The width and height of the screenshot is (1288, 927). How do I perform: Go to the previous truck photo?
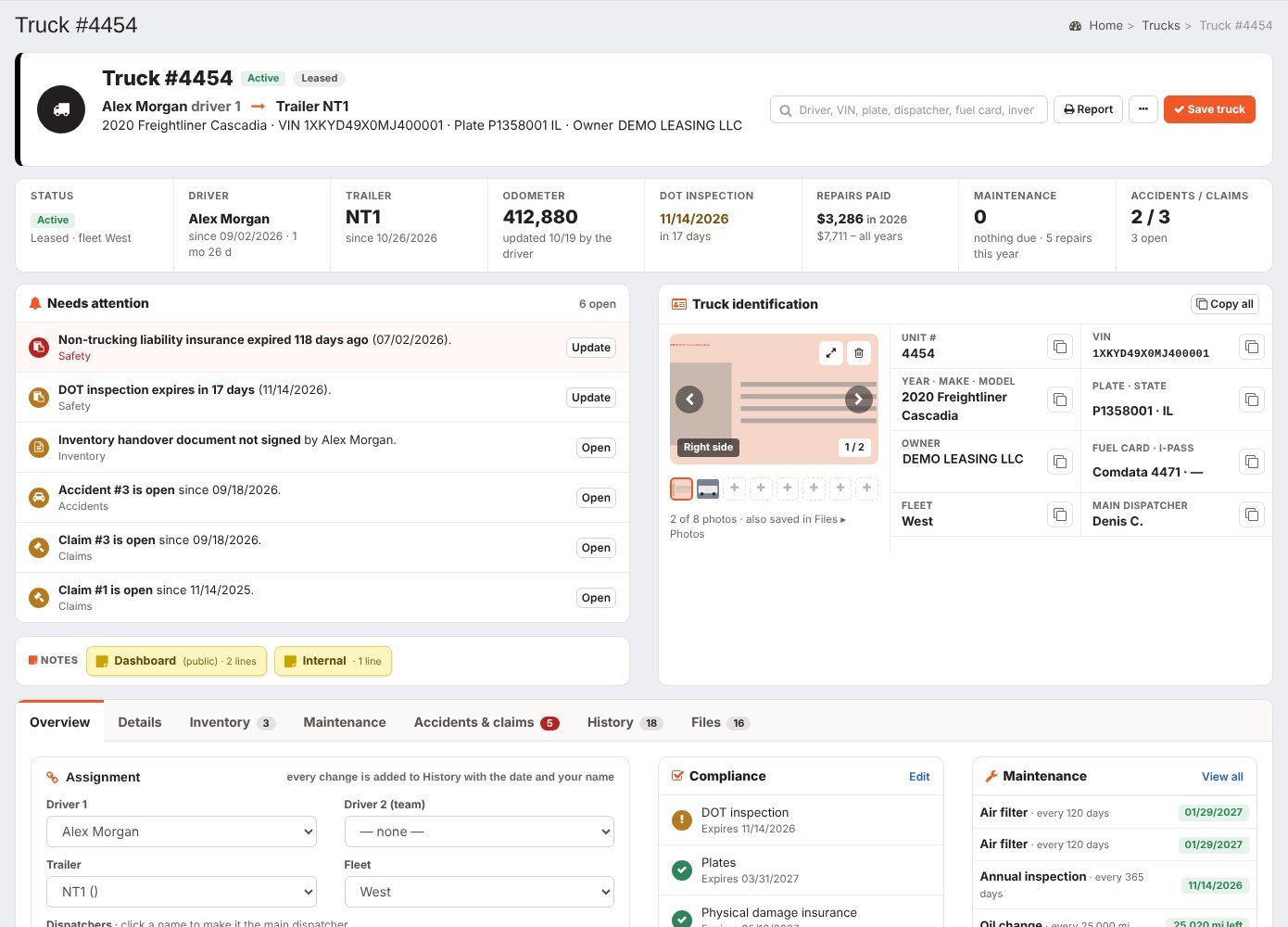689,400
